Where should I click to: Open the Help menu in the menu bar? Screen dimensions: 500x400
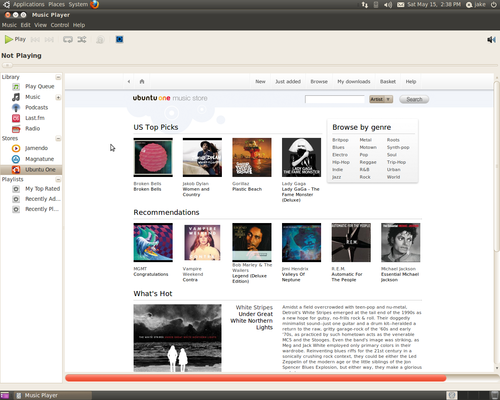point(79,25)
